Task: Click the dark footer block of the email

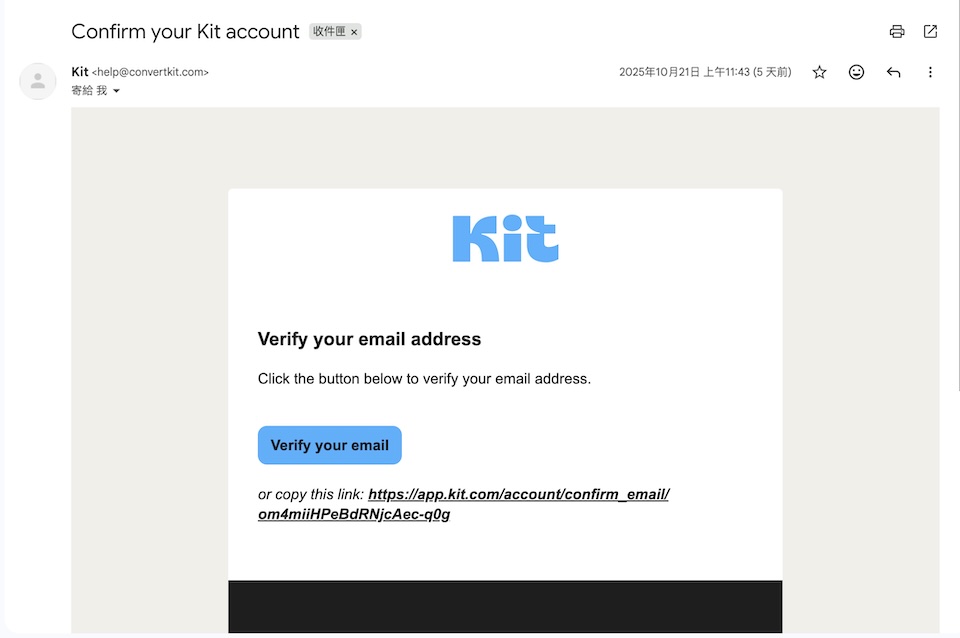Action: point(505,606)
